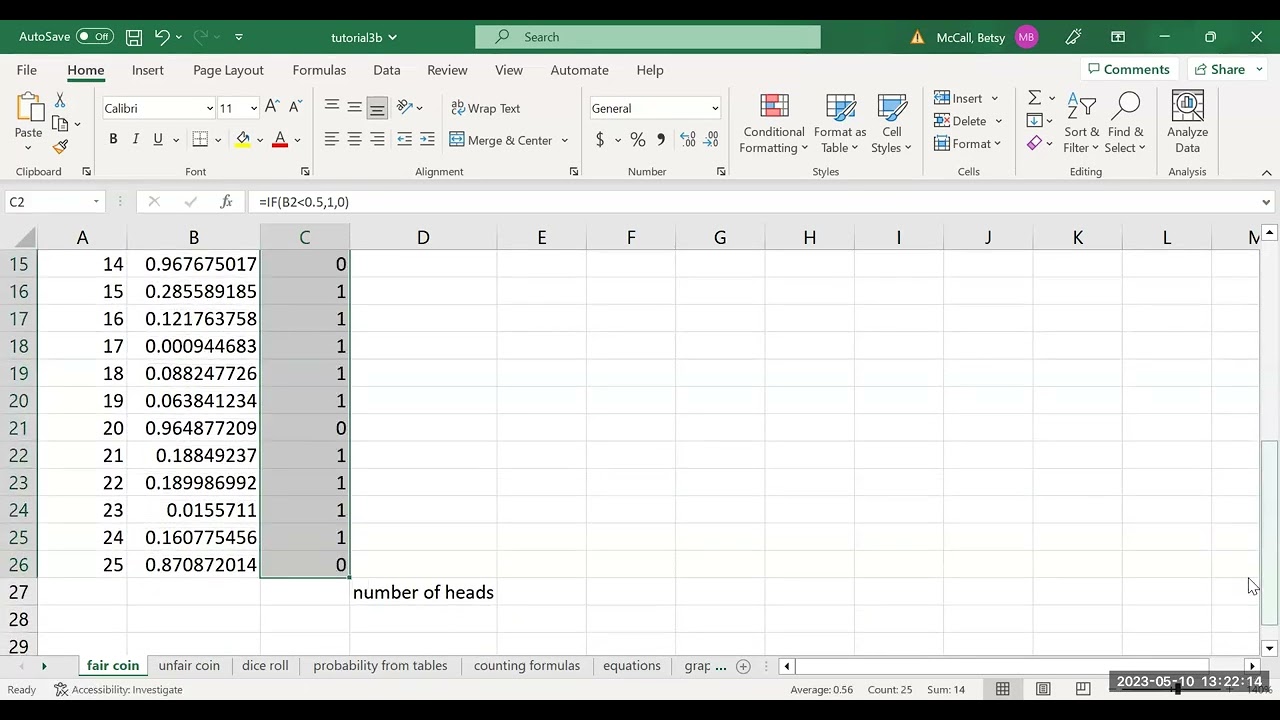Switch to Page Layout view icon
The height and width of the screenshot is (720, 1280).
point(1043,689)
